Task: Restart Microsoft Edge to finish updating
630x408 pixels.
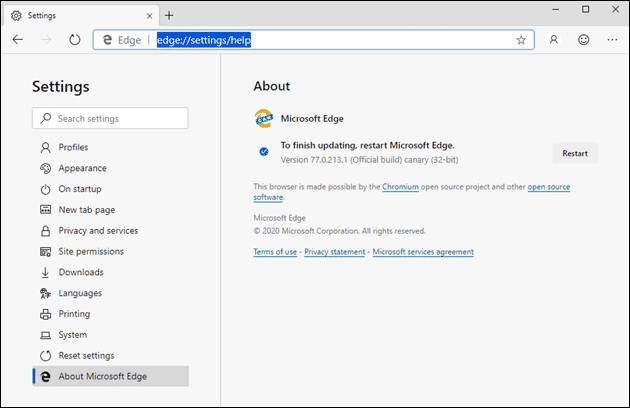Action: coord(575,153)
